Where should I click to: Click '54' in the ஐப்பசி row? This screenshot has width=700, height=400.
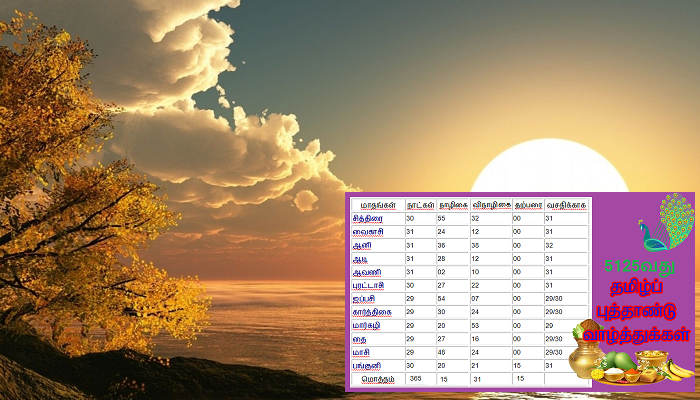coord(442,299)
